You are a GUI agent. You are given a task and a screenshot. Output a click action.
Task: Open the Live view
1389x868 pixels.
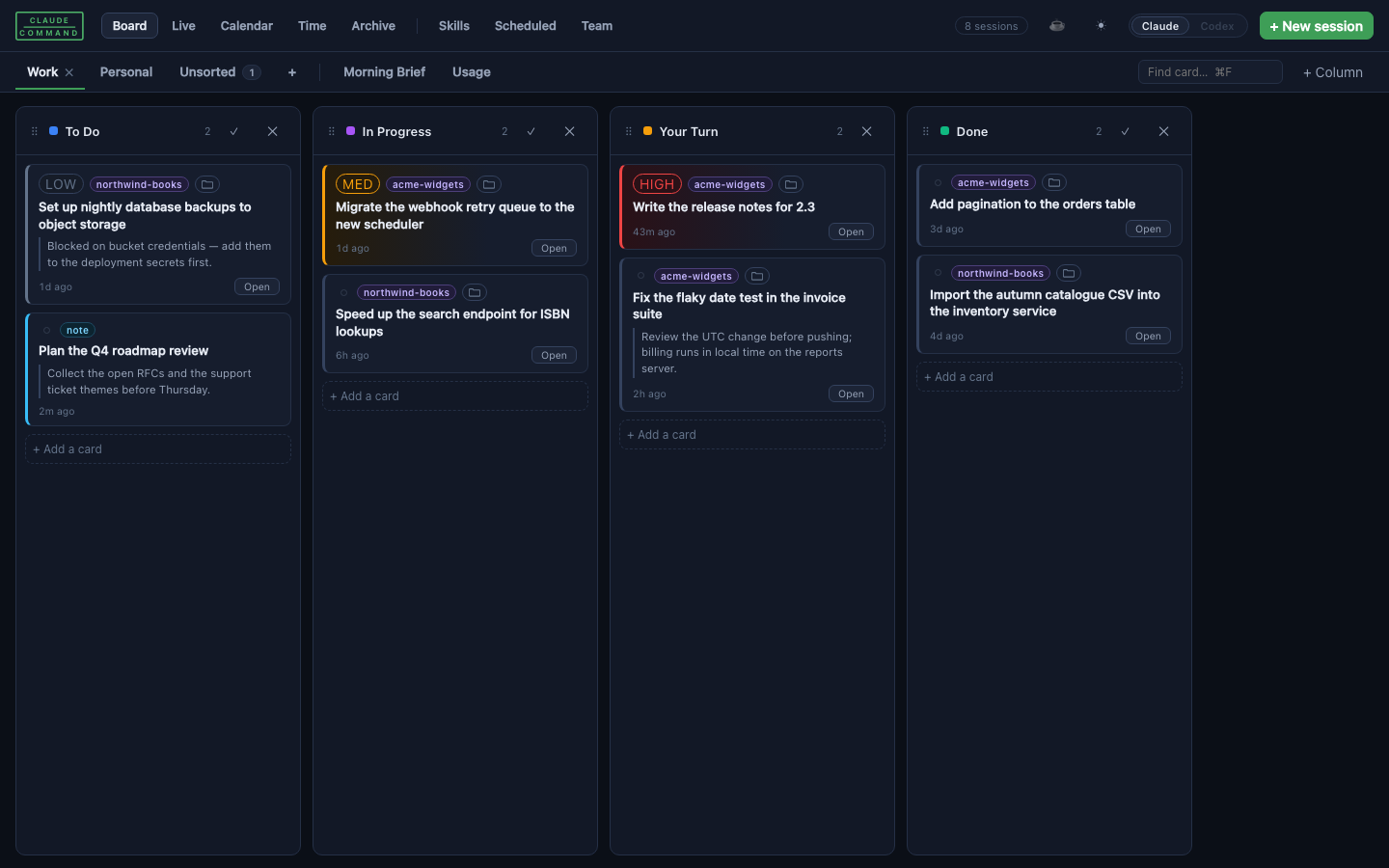pyautogui.click(x=183, y=26)
